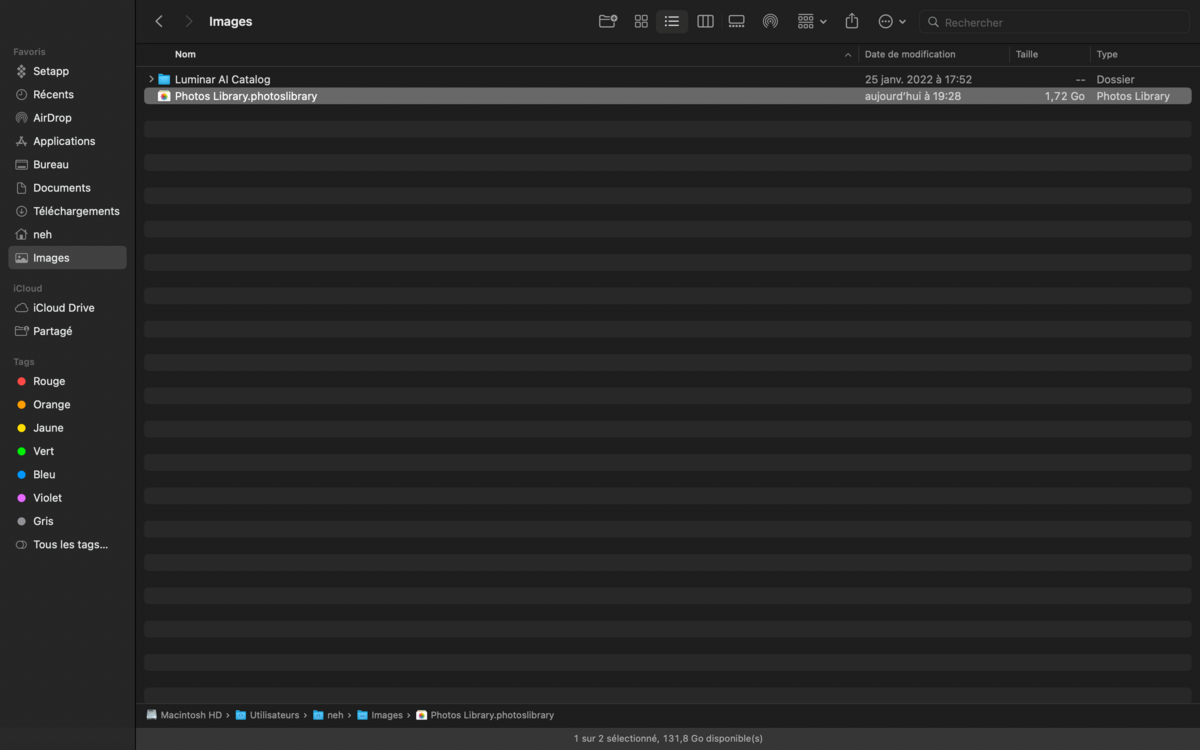Click Macintosh HD in the path bar
The width and height of the screenshot is (1200, 750).
tap(184, 715)
